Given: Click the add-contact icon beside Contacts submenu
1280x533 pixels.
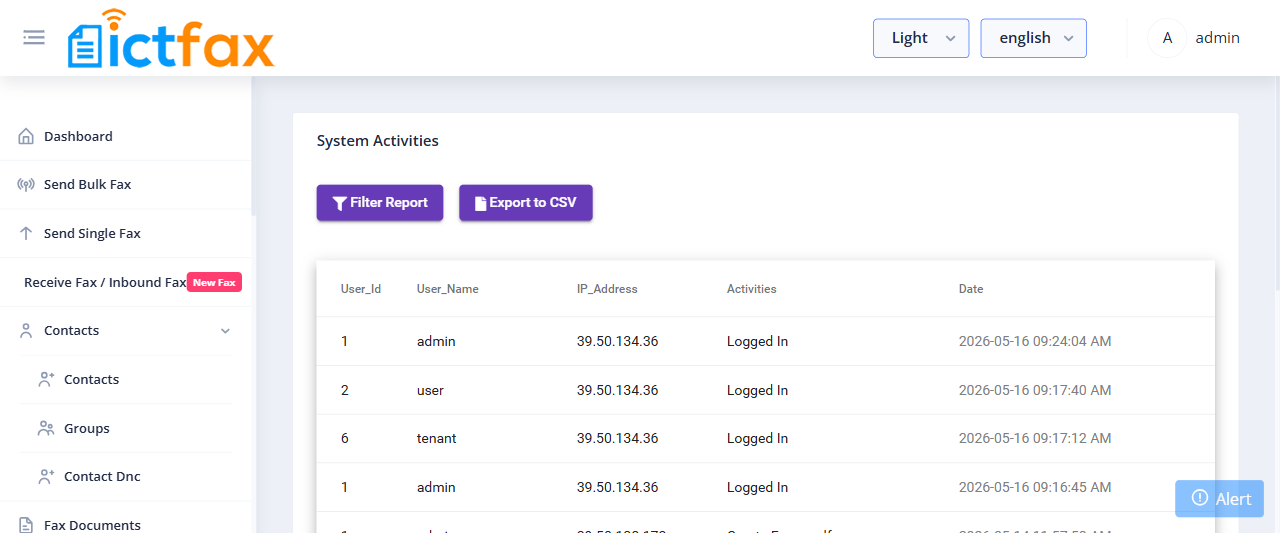Looking at the screenshot, I should [46, 379].
